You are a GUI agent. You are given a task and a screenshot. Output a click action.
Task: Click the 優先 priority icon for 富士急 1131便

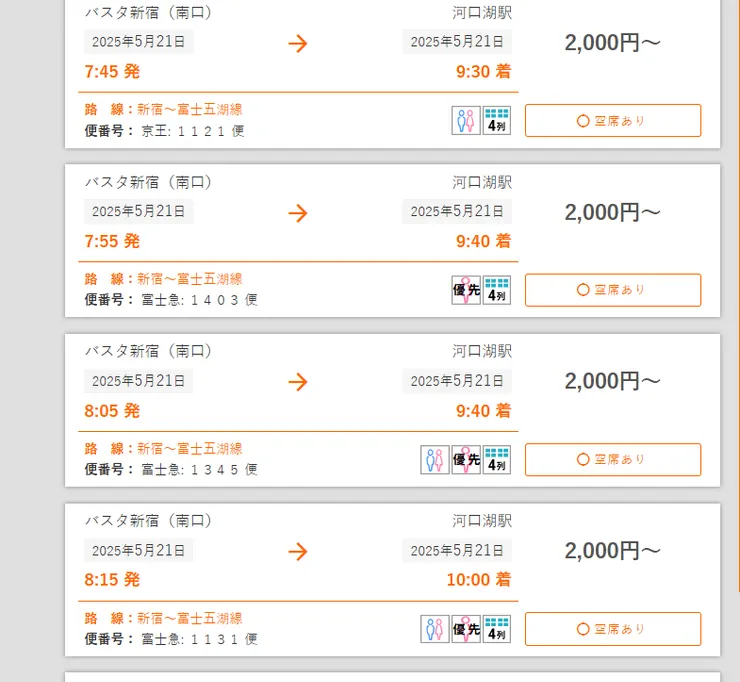466,629
